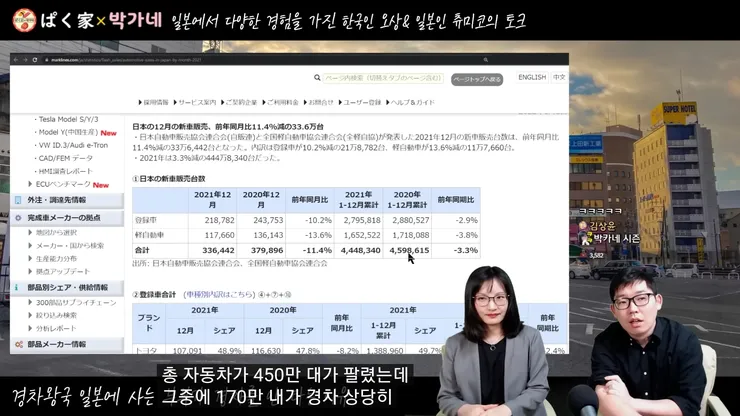The width and height of the screenshot is (740, 416).
Task: Expand 拠点アップデート arrow
Action: click(x=30, y=272)
